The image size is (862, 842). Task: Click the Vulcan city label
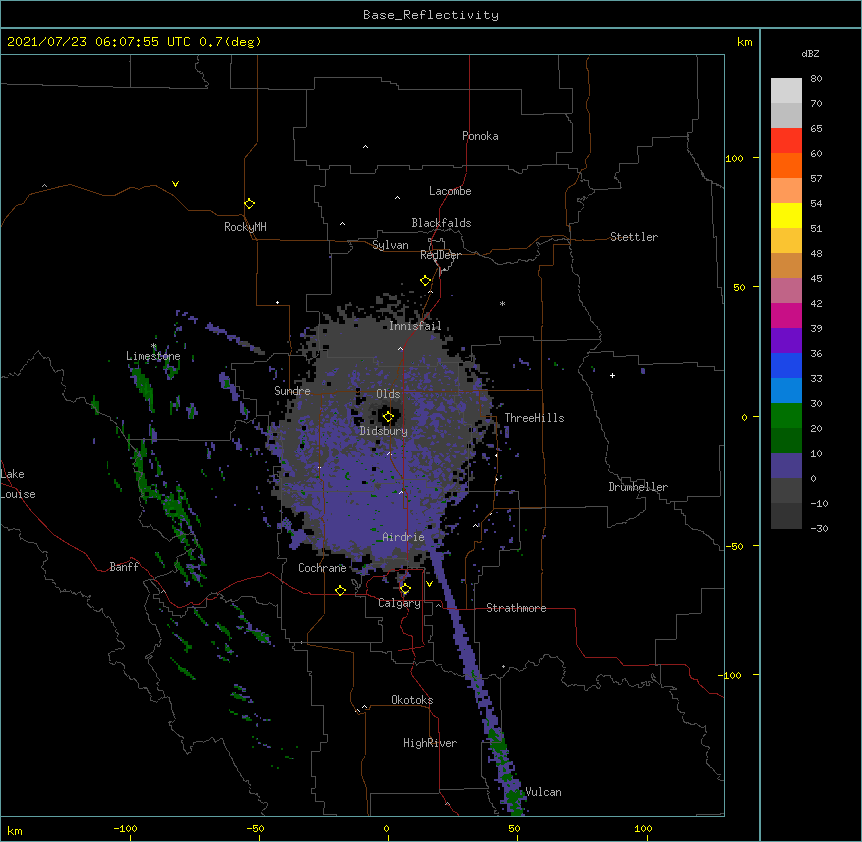543,792
